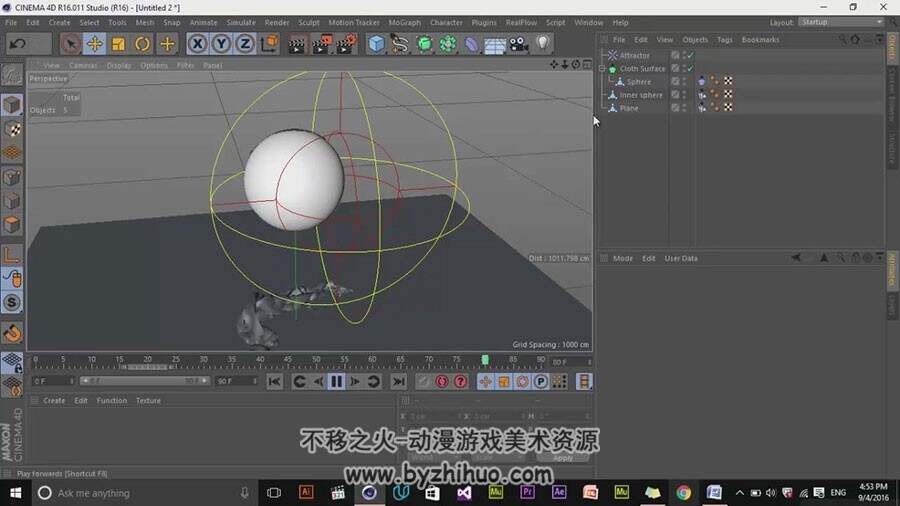Open the Simulate menu

(x=241, y=22)
